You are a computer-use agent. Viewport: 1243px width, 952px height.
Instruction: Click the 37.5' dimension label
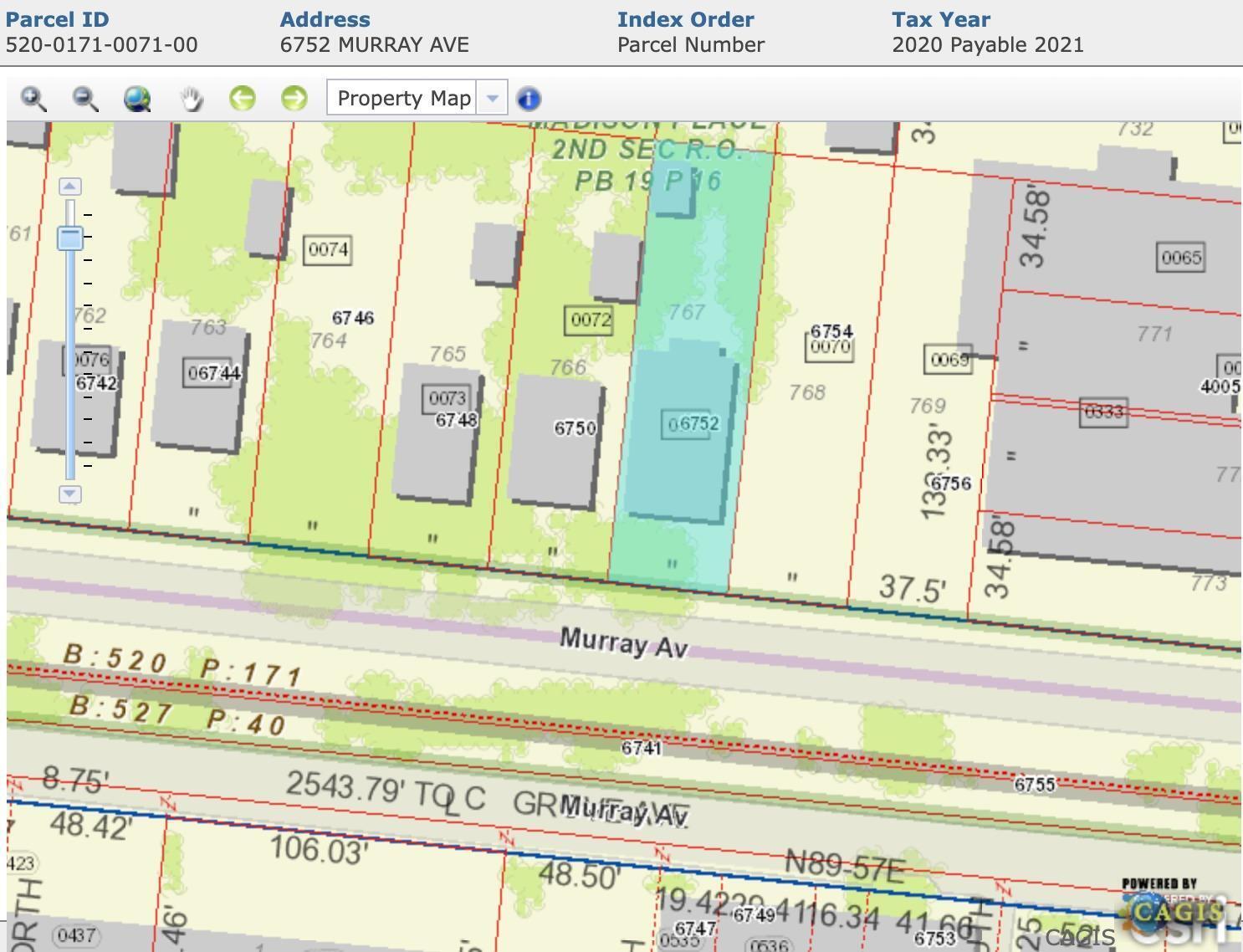coord(913,588)
